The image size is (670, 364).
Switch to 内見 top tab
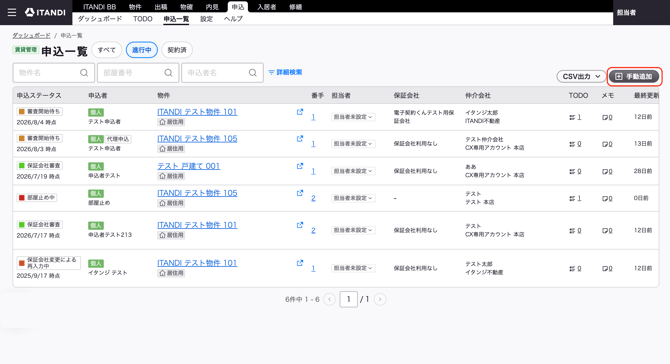click(212, 6)
